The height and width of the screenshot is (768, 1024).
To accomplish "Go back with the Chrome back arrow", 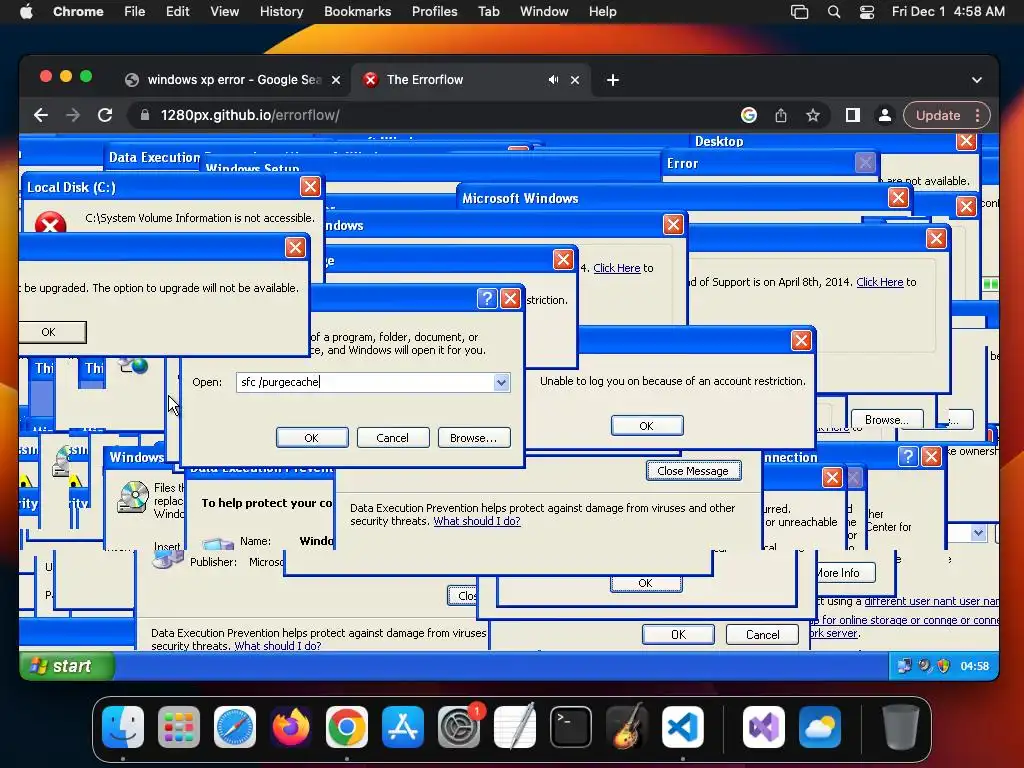I will [40, 116].
